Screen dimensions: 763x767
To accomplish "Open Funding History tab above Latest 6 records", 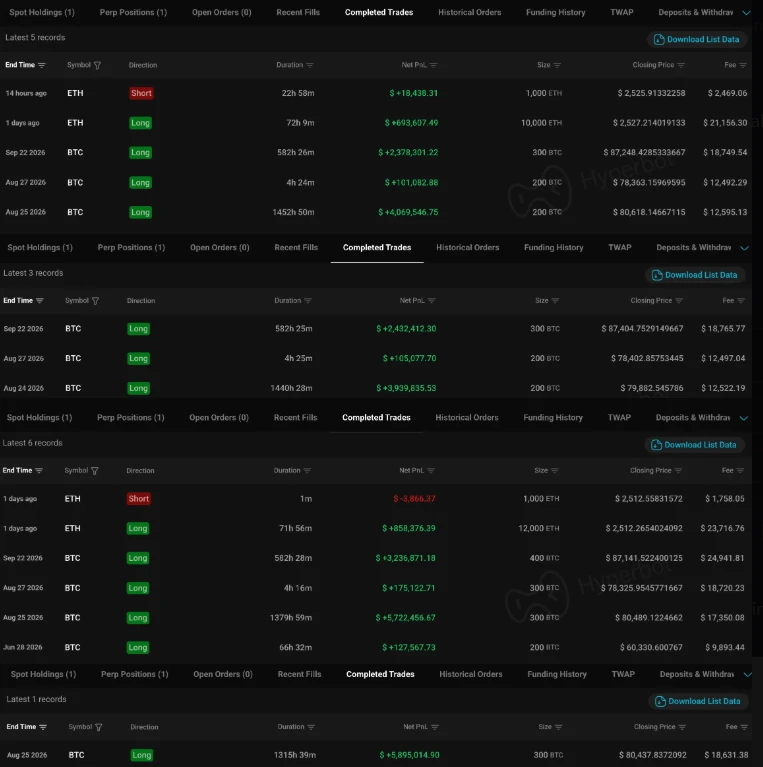I will pos(553,417).
